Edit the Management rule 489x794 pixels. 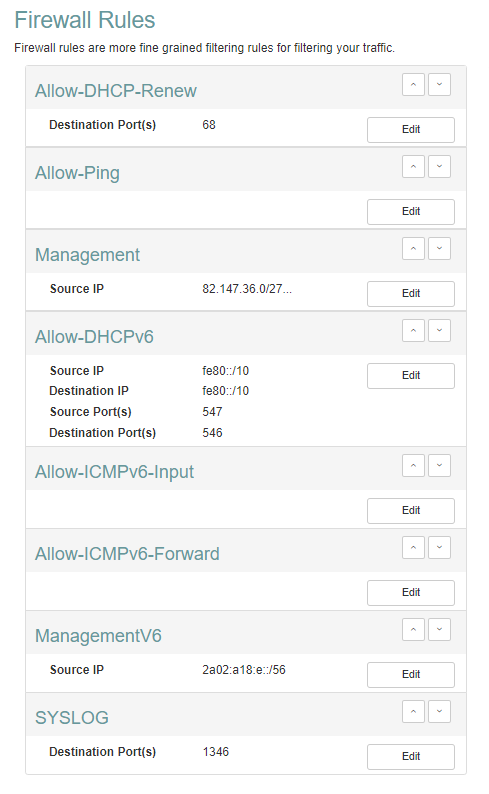coord(411,294)
